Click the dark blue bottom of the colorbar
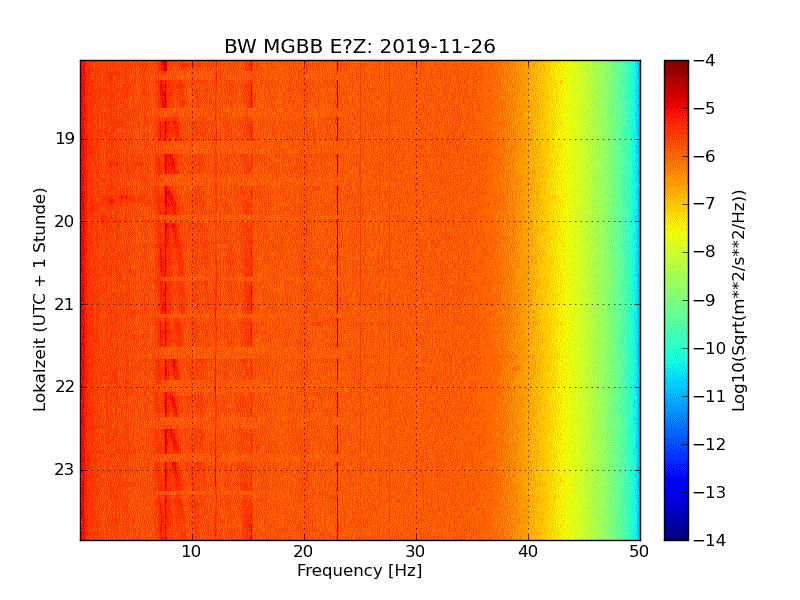This screenshot has height=600, width=800. pos(677,528)
